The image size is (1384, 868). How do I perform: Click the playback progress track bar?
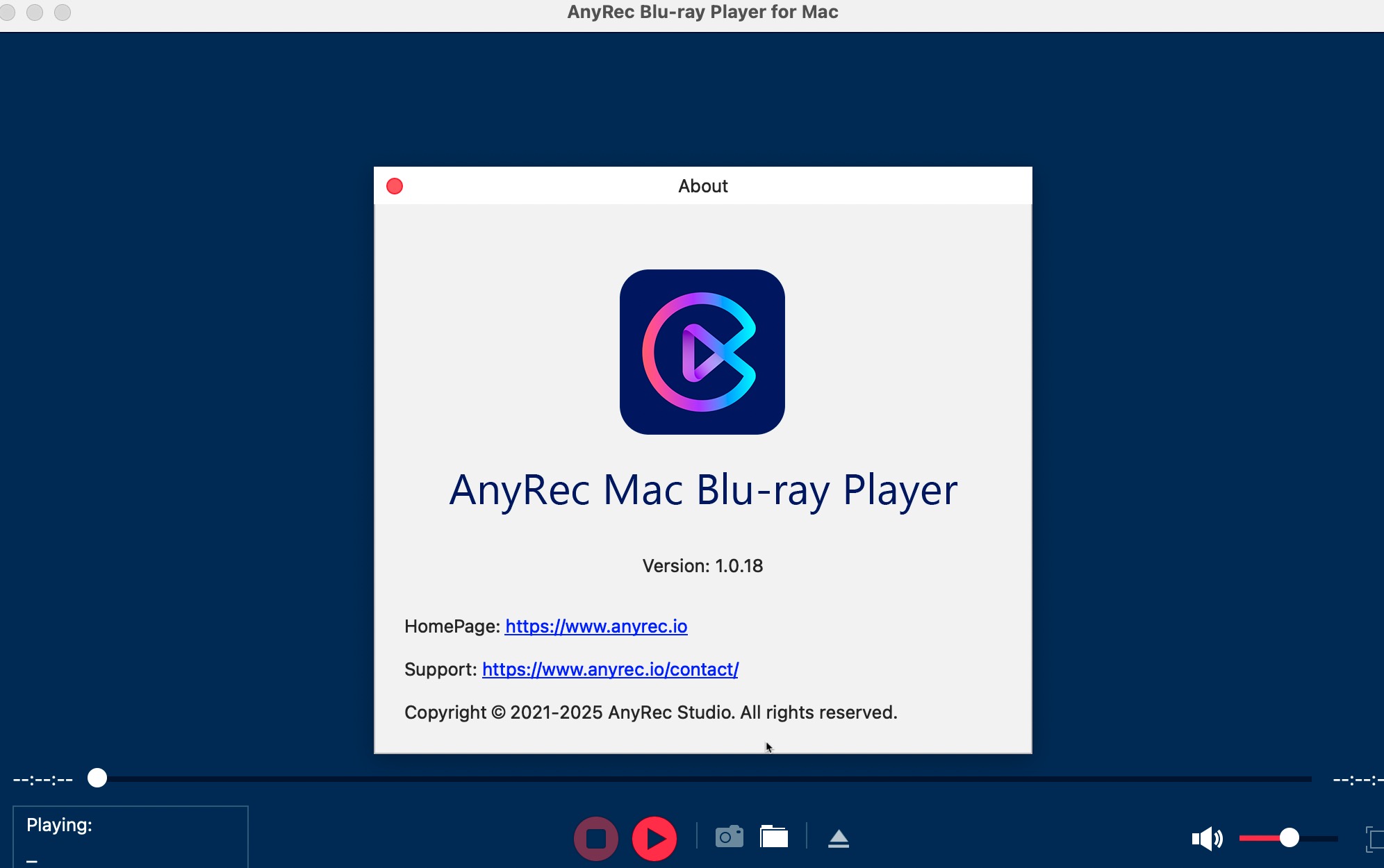[702, 778]
